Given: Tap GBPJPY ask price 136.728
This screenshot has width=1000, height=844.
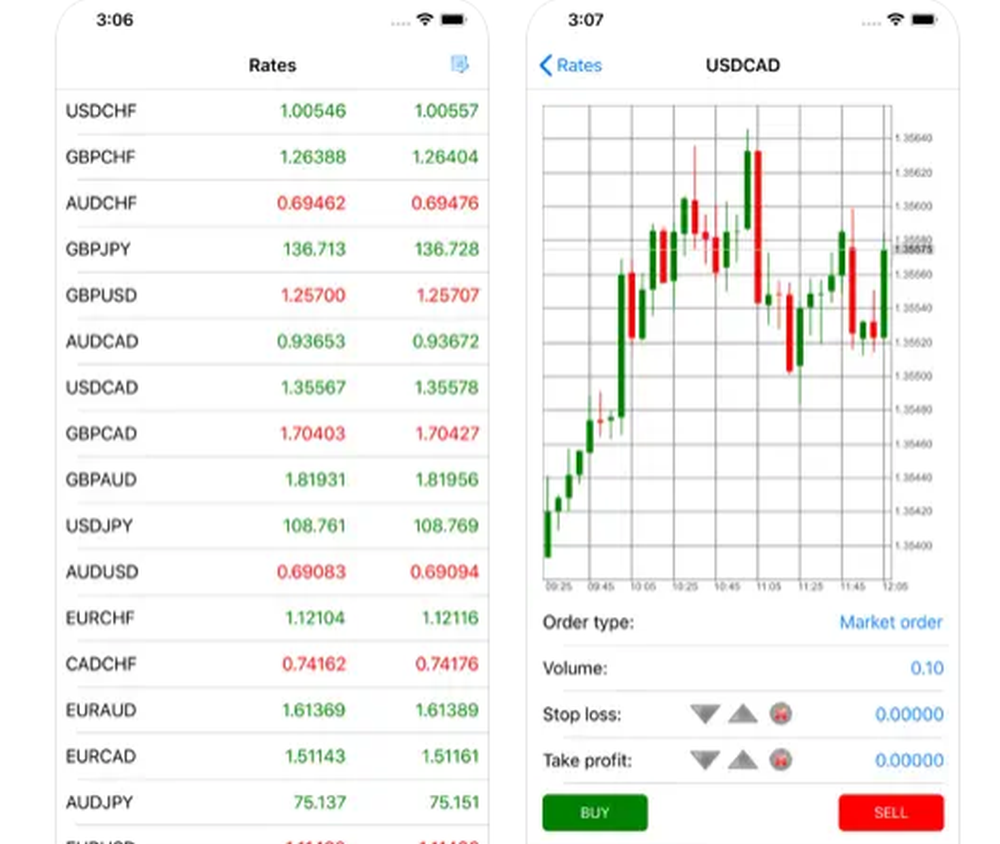Looking at the screenshot, I should point(446,249).
